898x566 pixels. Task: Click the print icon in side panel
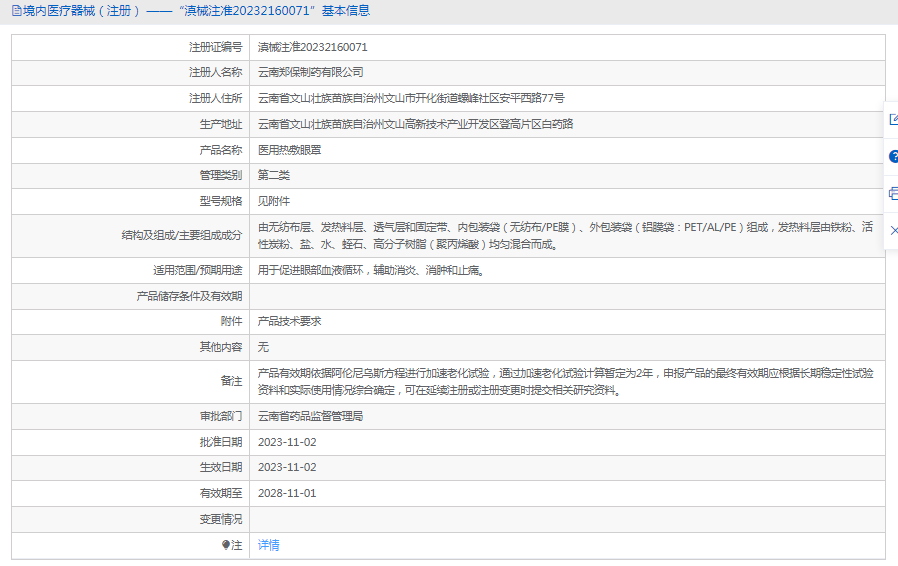[x=893, y=194]
